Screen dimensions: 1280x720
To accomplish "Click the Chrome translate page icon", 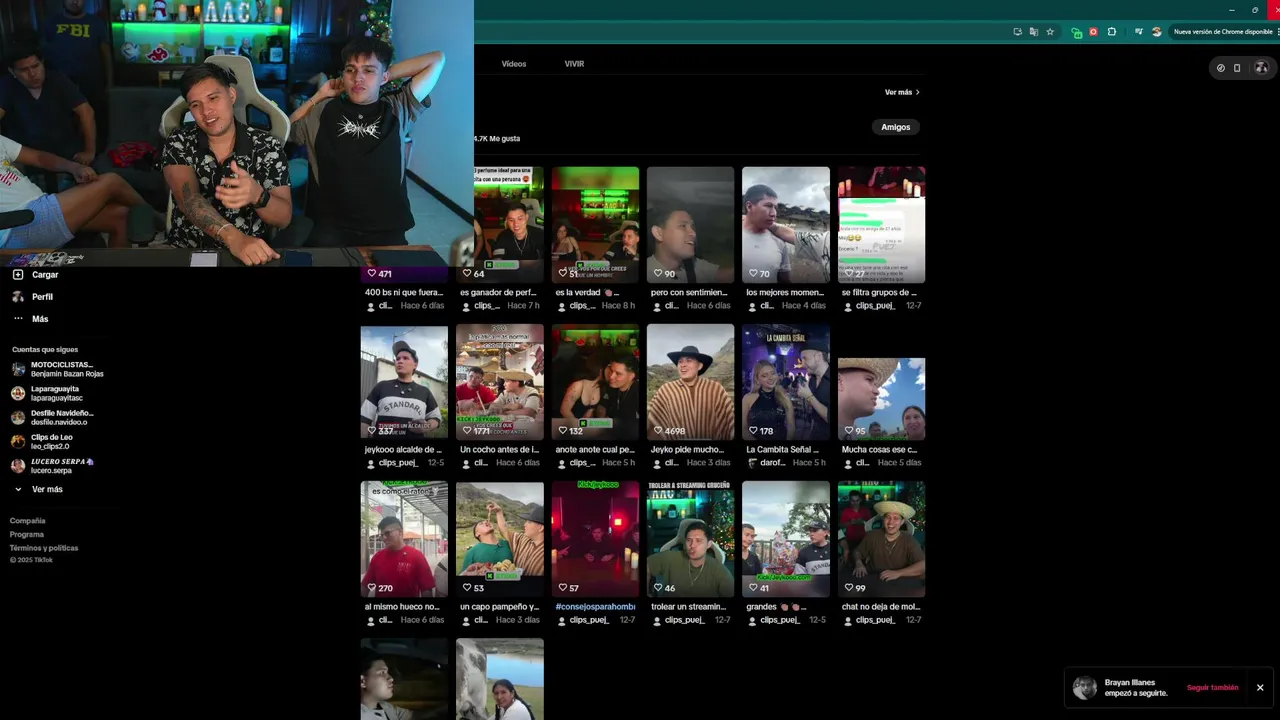I will tap(1034, 32).
